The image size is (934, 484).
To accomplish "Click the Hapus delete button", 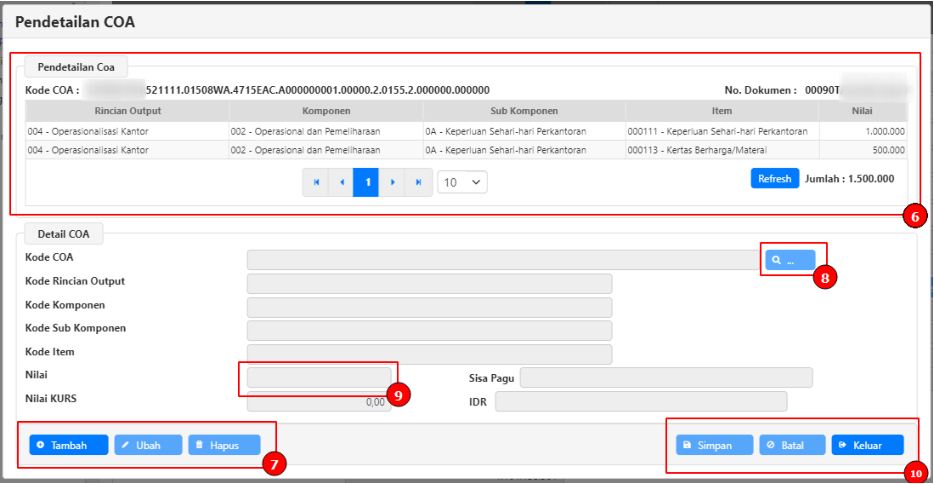I will point(224,445).
